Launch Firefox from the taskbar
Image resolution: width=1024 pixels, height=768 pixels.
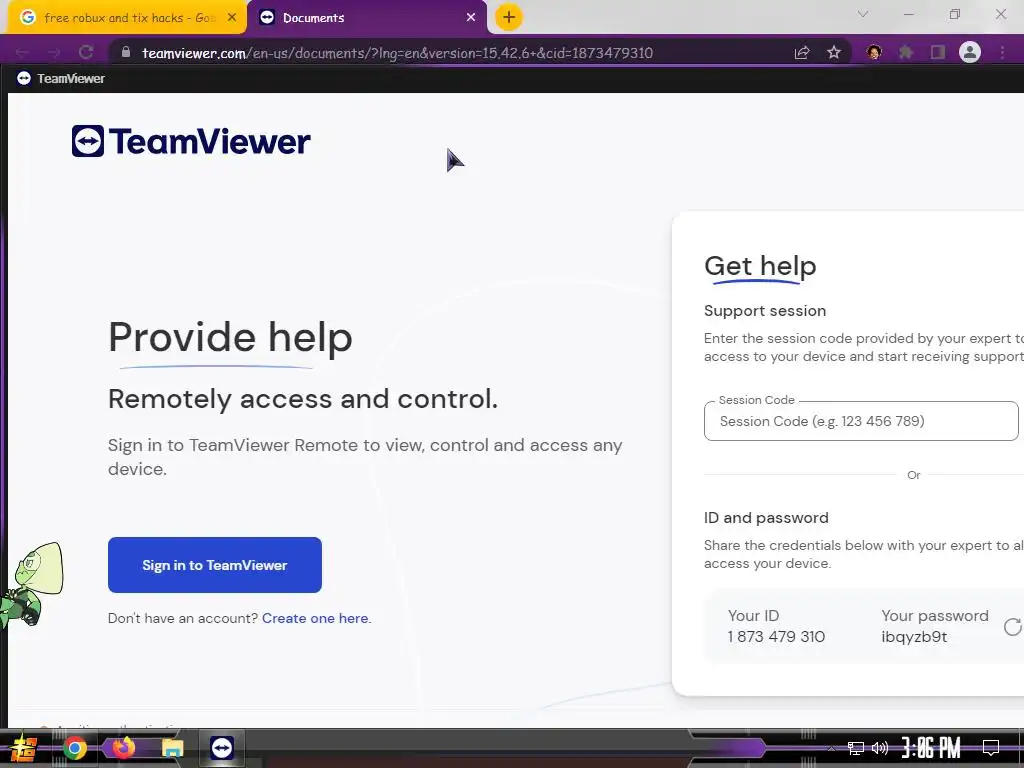[123, 748]
